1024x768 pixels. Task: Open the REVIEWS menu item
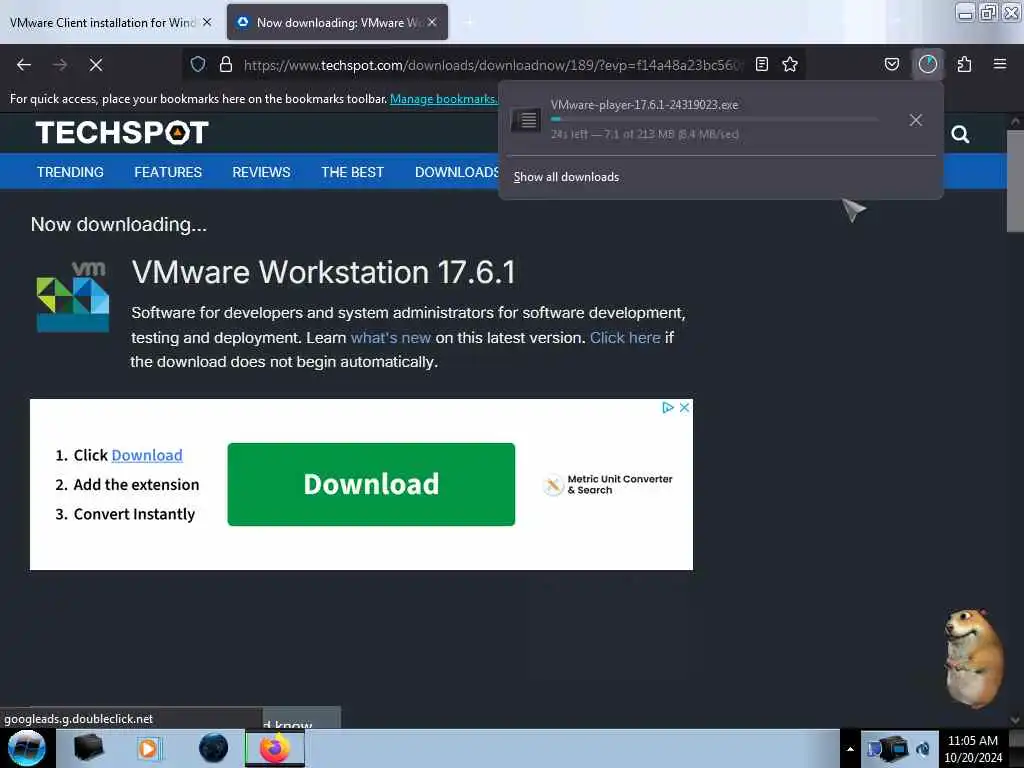(x=261, y=172)
